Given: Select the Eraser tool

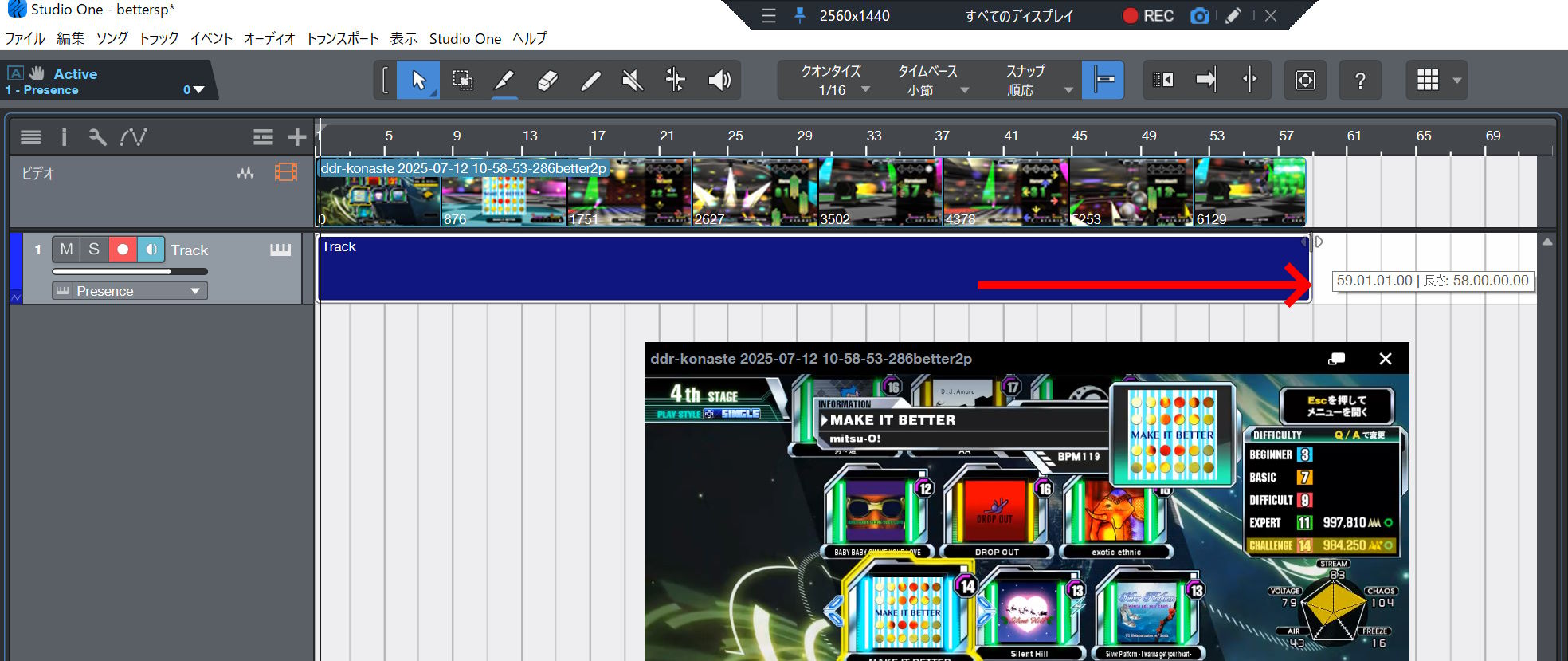Looking at the screenshot, I should (547, 80).
